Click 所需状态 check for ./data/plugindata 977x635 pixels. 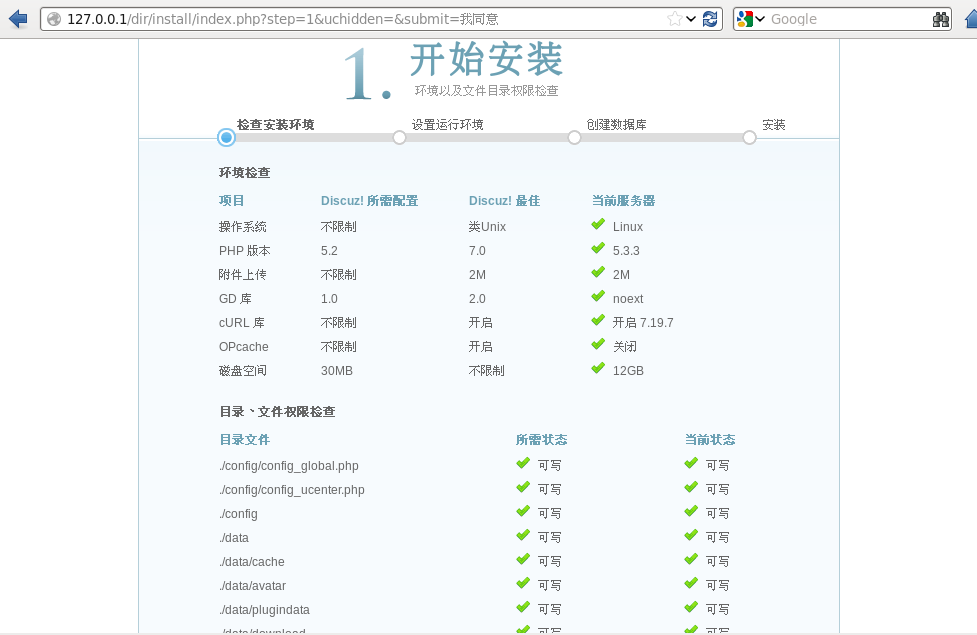pos(523,607)
